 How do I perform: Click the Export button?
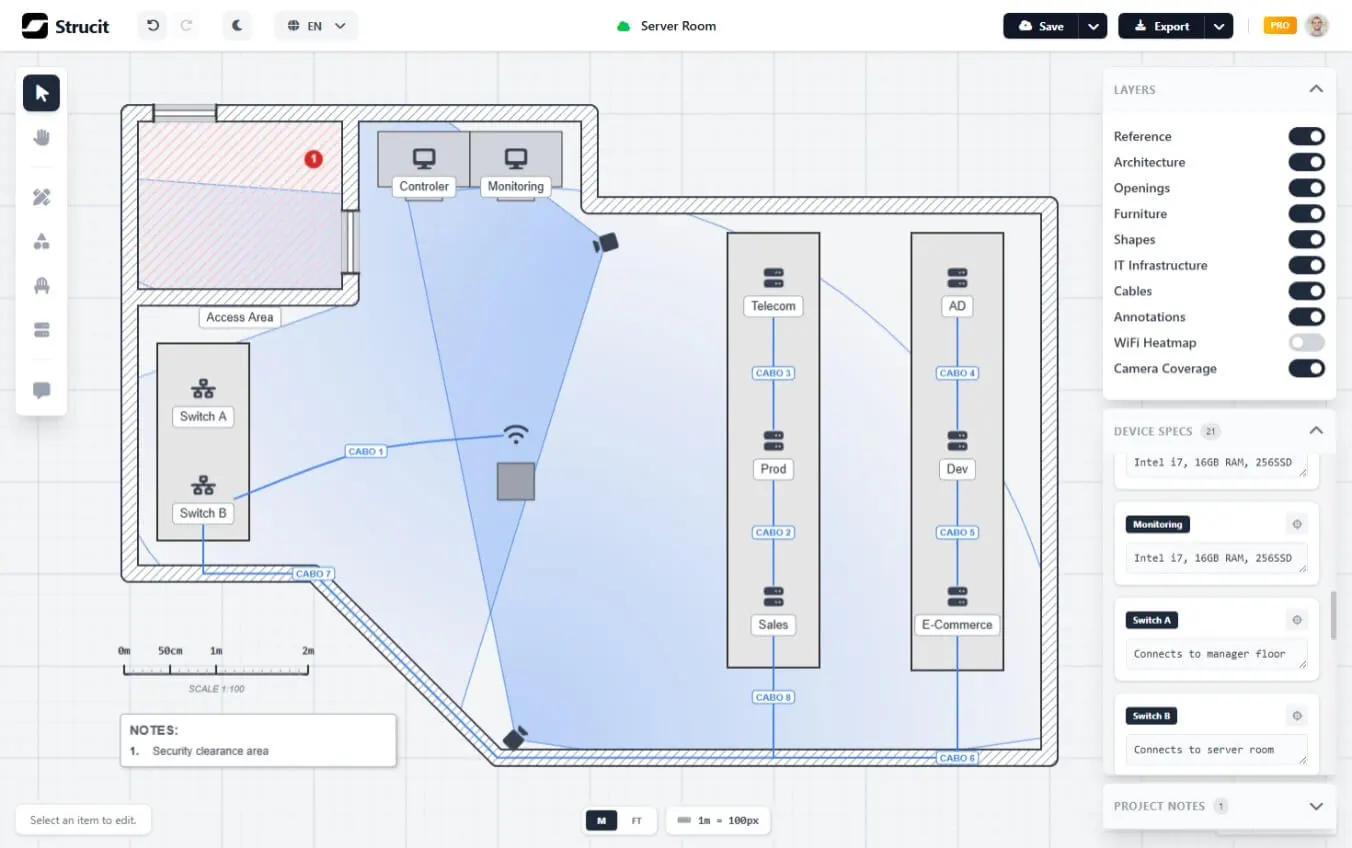[1162, 26]
